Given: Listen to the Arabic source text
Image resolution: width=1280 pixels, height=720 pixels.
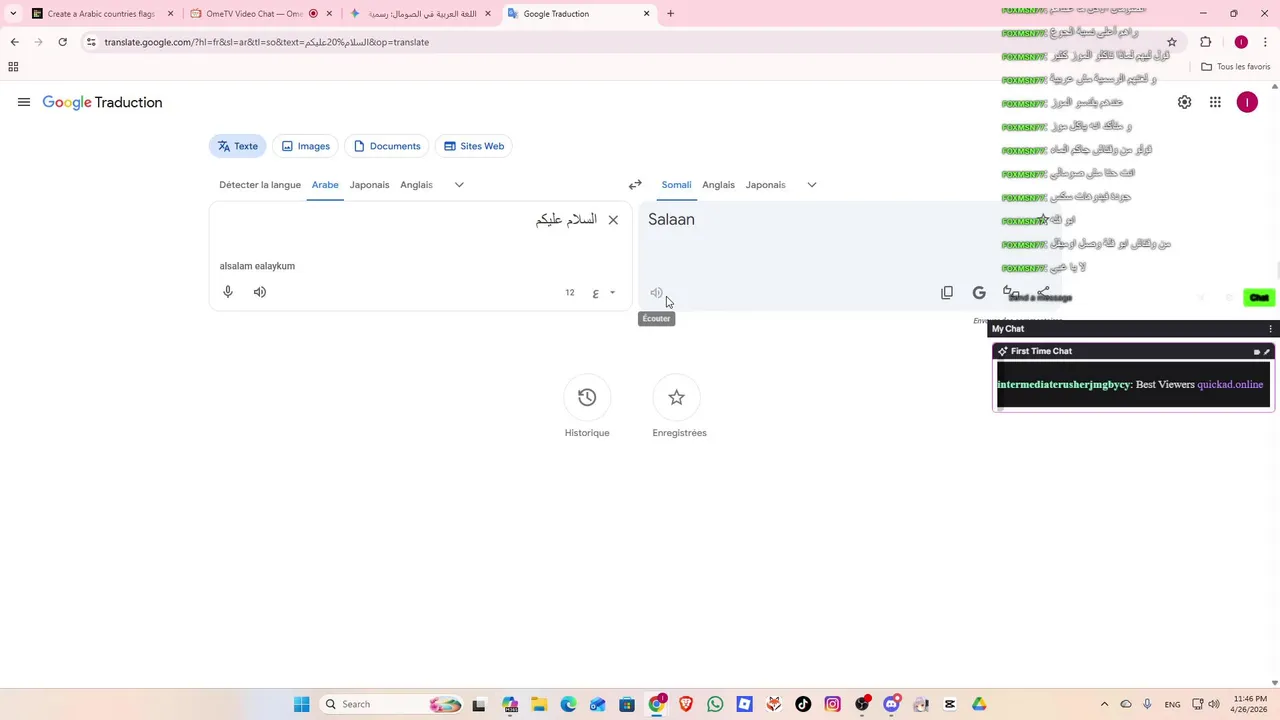Looking at the screenshot, I should (x=260, y=292).
